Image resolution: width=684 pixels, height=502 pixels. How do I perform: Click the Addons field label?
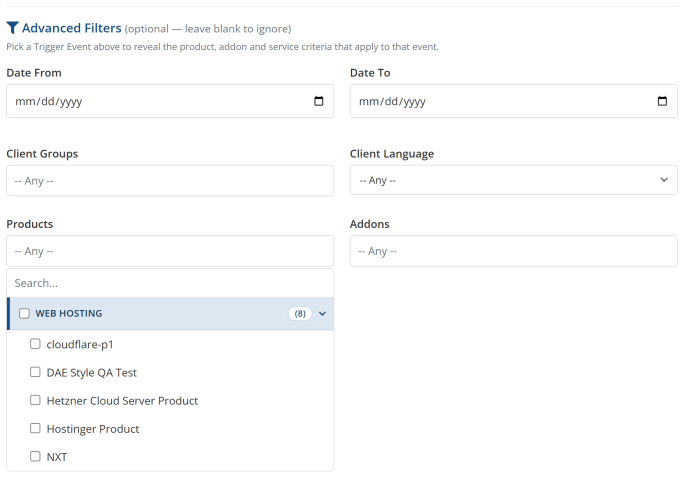pyautogui.click(x=369, y=224)
